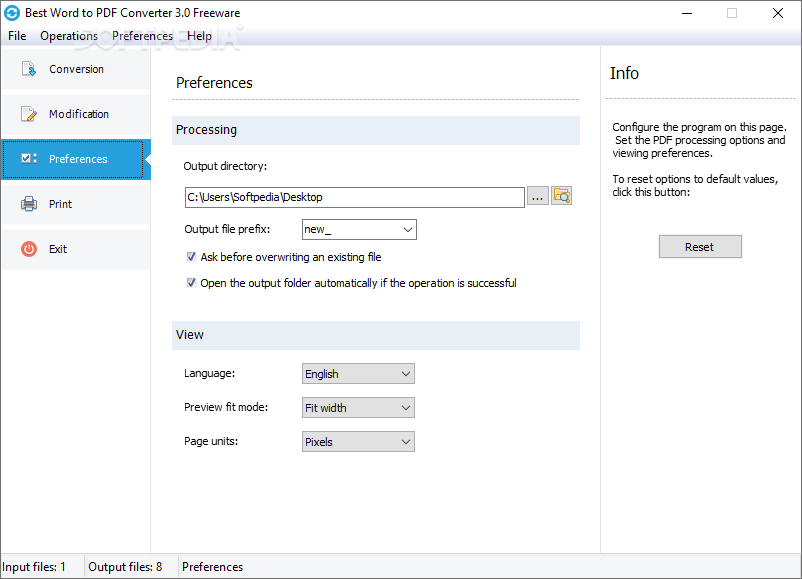The height and width of the screenshot is (579, 802).
Task: Expand the Preview fit mode dropdown
Action: [x=358, y=408]
